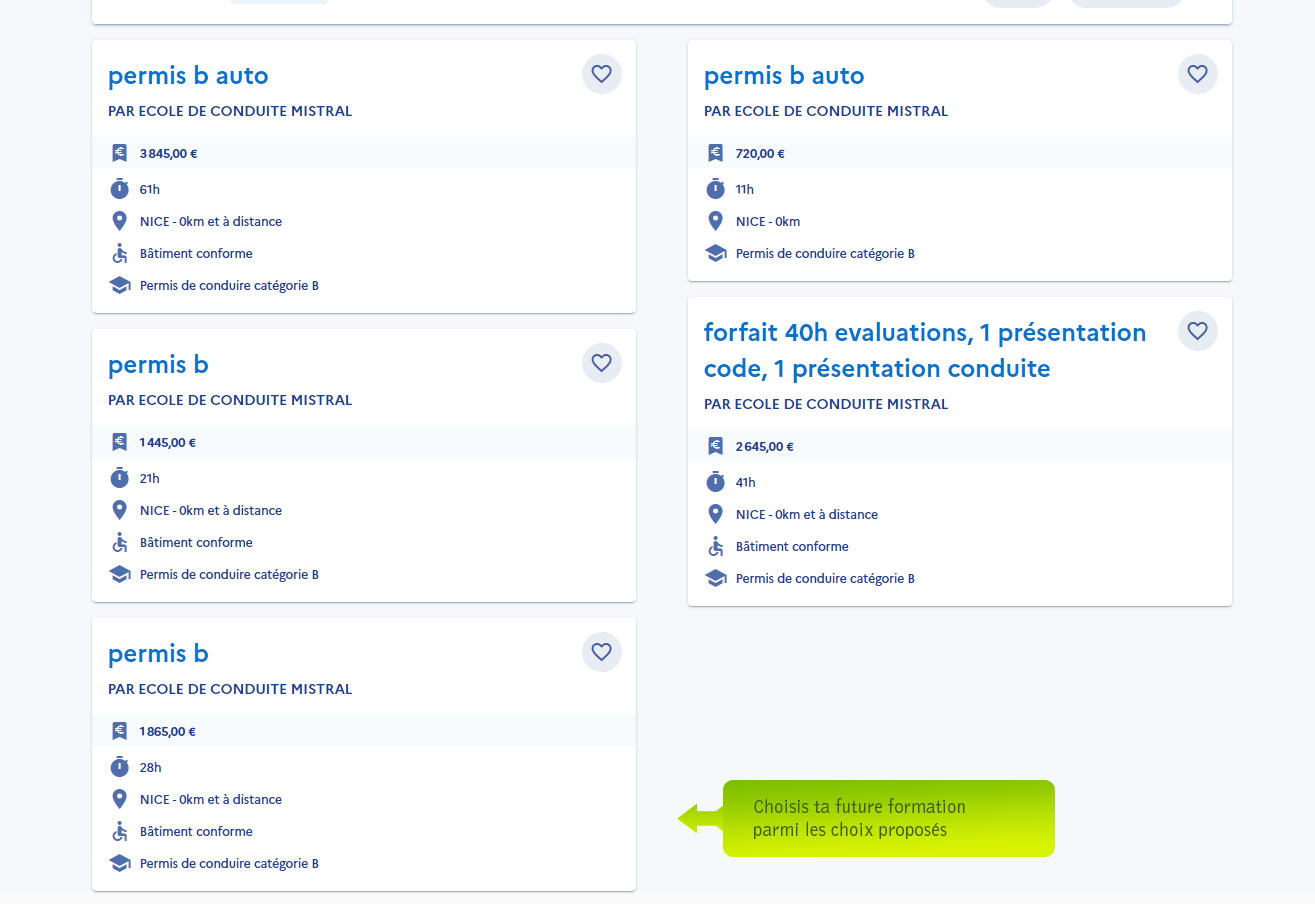Click PAR ECOLE DE CONDUITE MISTRAL in the forfait 40h card

tap(826, 404)
